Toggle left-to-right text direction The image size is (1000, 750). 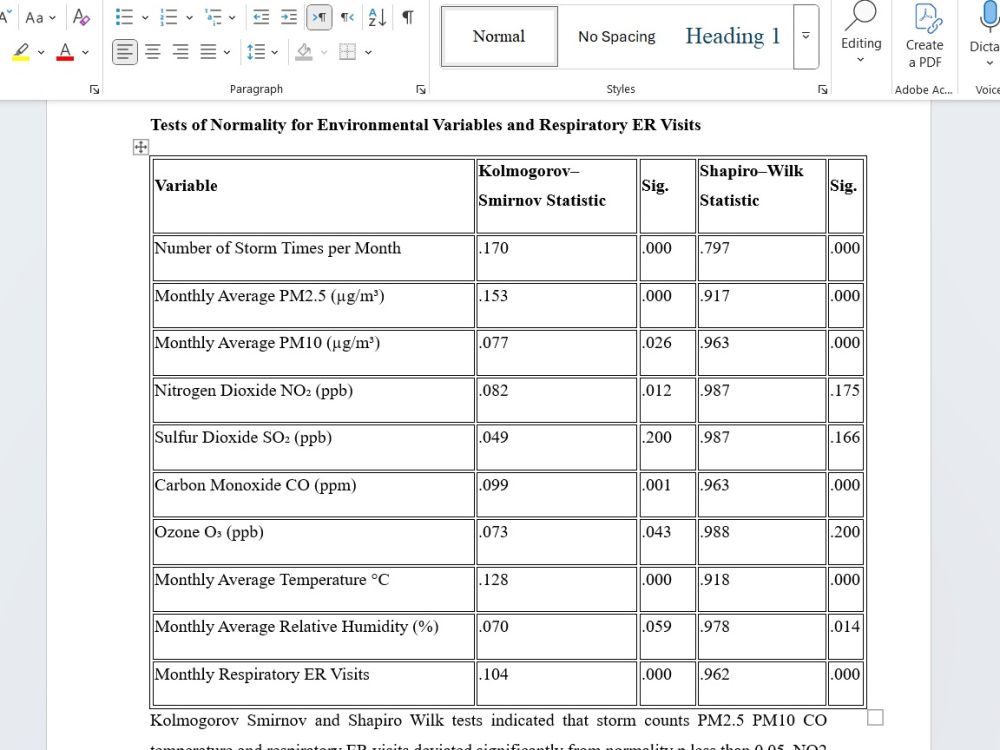tap(319, 17)
